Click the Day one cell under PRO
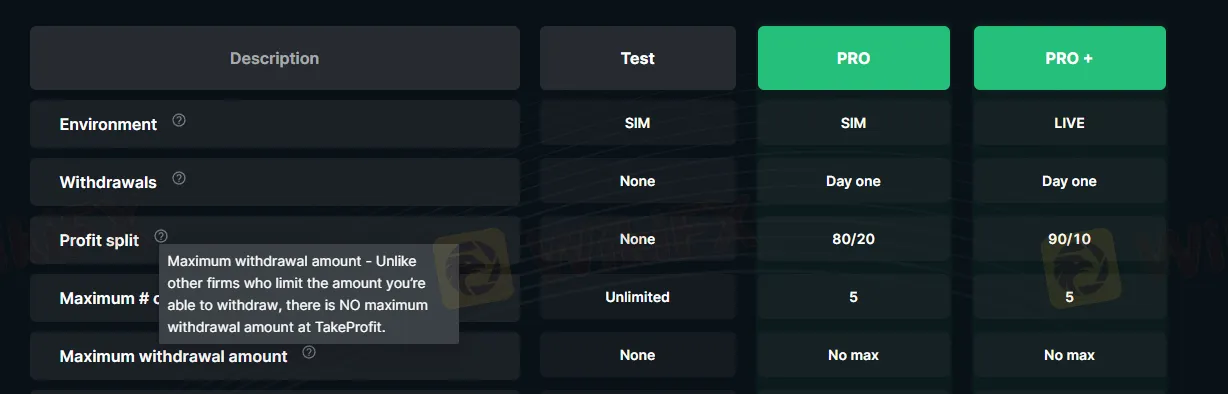The image size is (1228, 394). click(x=854, y=181)
